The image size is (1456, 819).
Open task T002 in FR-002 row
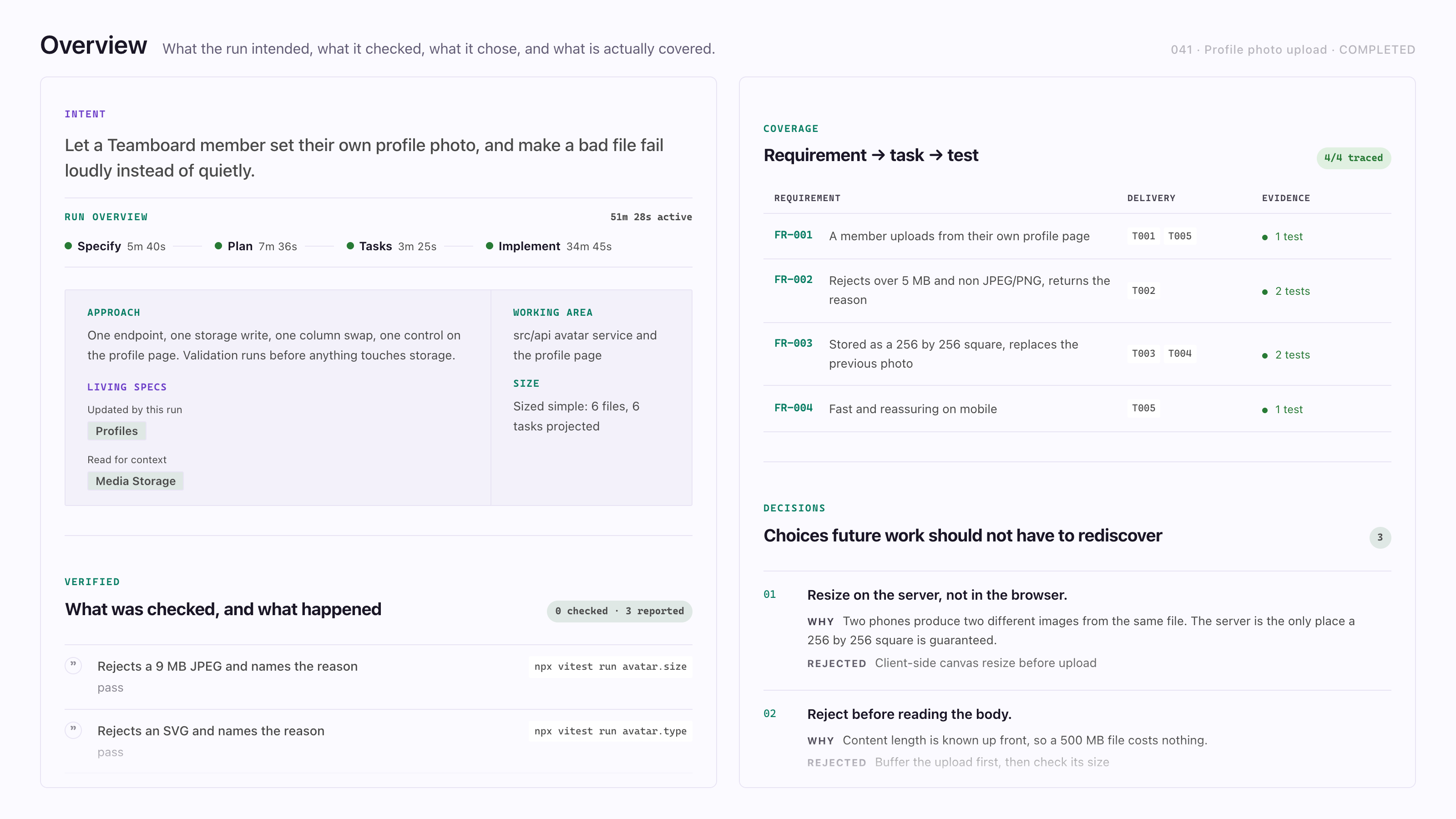pyautogui.click(x=1143, y=291)
